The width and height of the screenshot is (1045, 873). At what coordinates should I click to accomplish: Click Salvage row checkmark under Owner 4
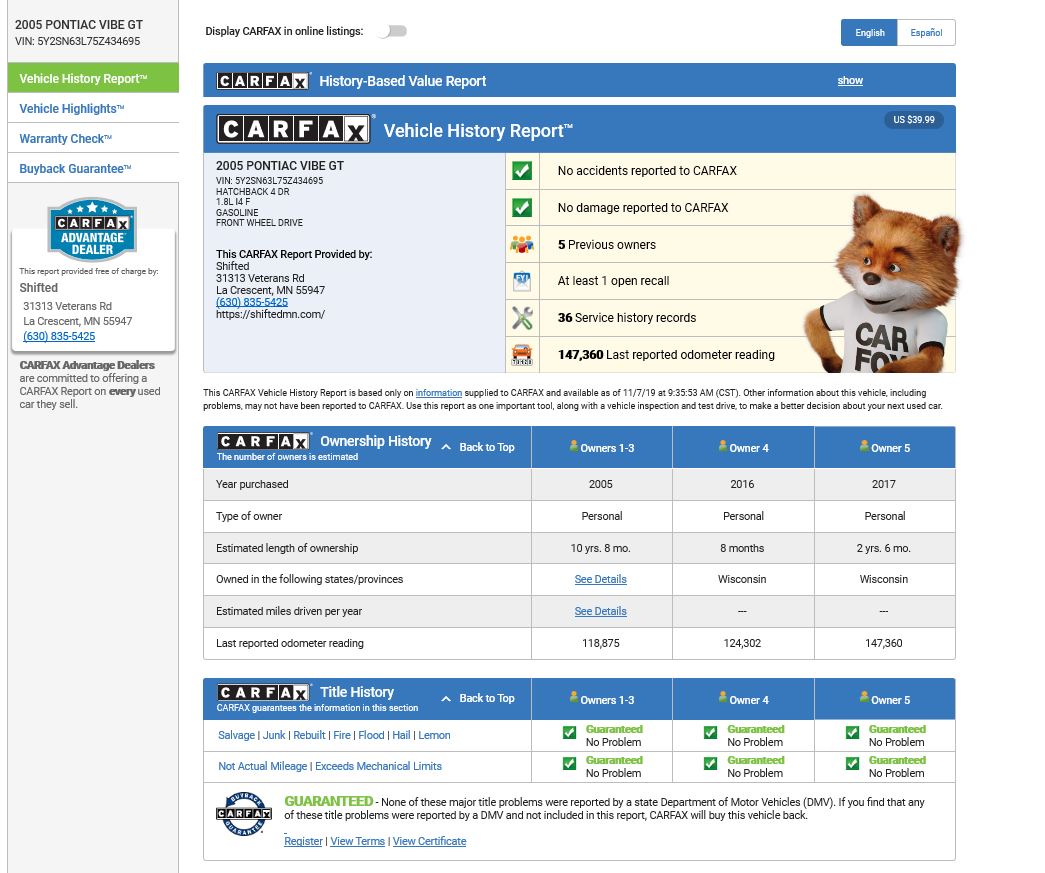point(710,732)
